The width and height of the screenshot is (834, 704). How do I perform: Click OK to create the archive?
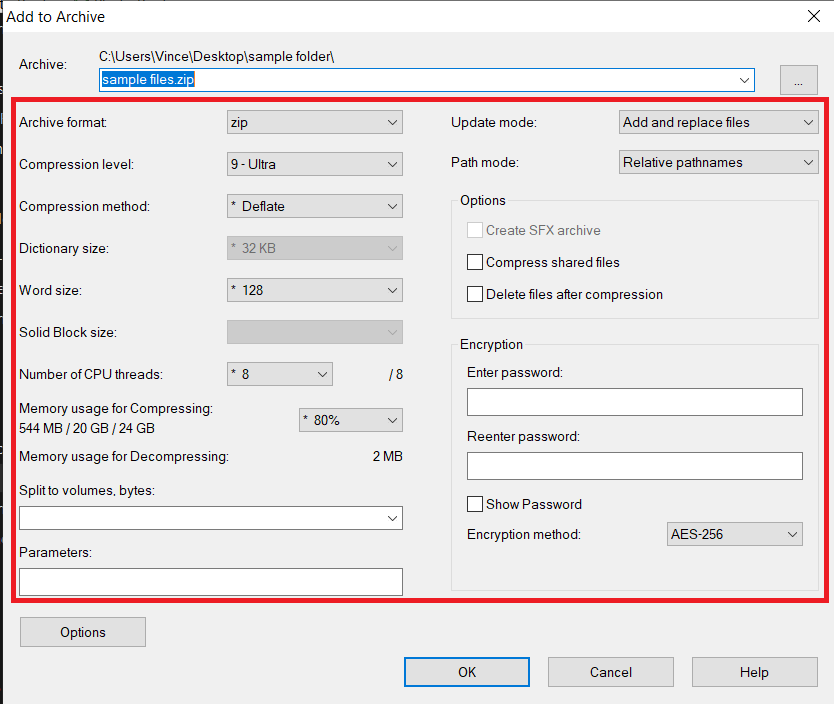tap(466, 671)
